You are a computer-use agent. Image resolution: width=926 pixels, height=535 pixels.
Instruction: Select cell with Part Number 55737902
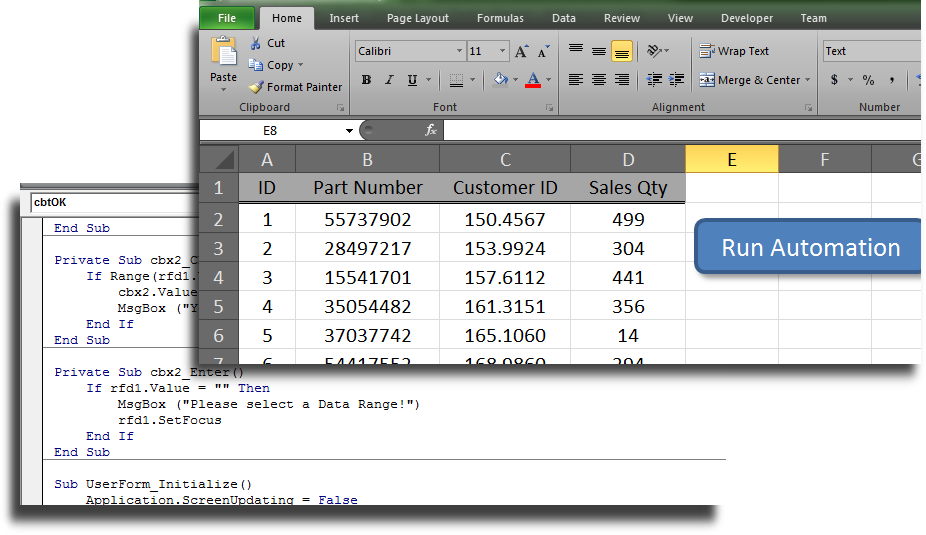click(x=367, y=220)
